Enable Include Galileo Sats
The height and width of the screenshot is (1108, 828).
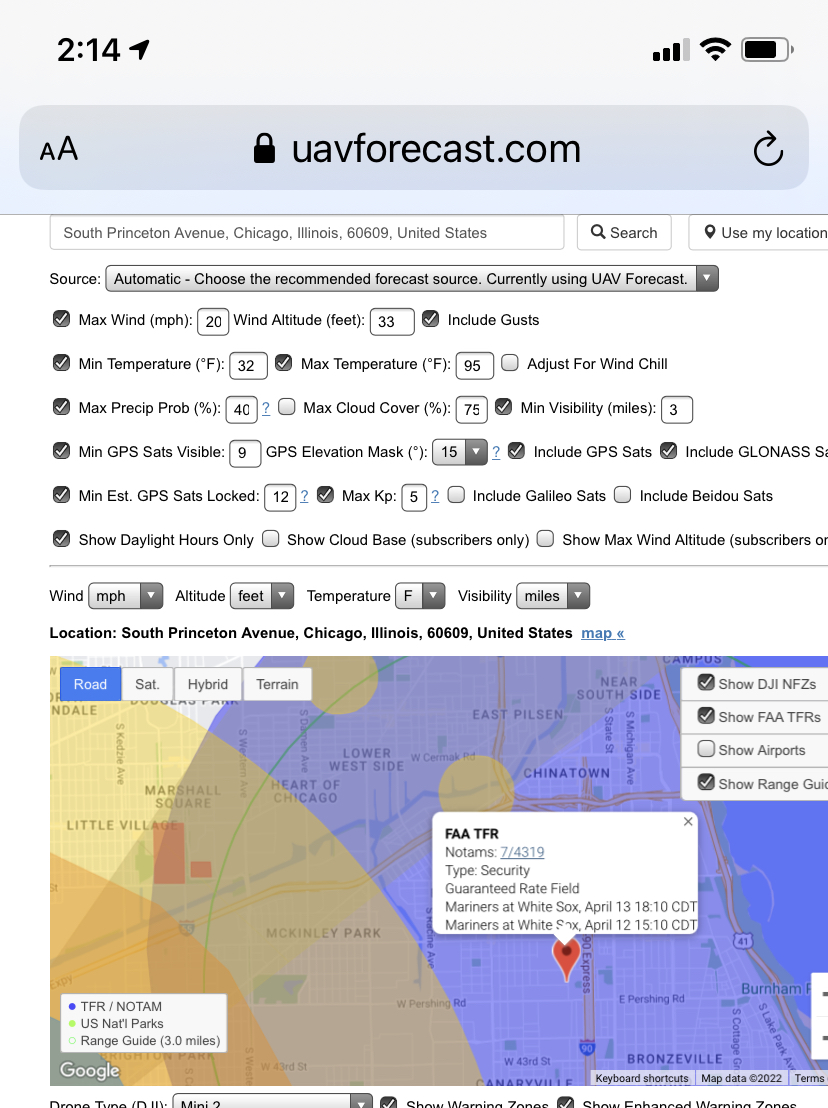(456, 495)
